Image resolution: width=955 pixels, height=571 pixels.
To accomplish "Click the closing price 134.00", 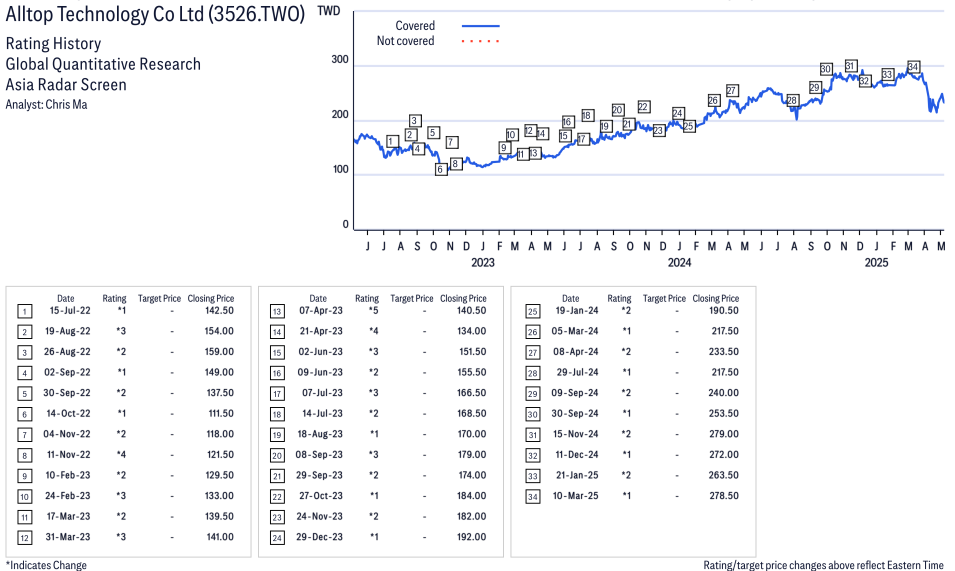I will [472, 331].
